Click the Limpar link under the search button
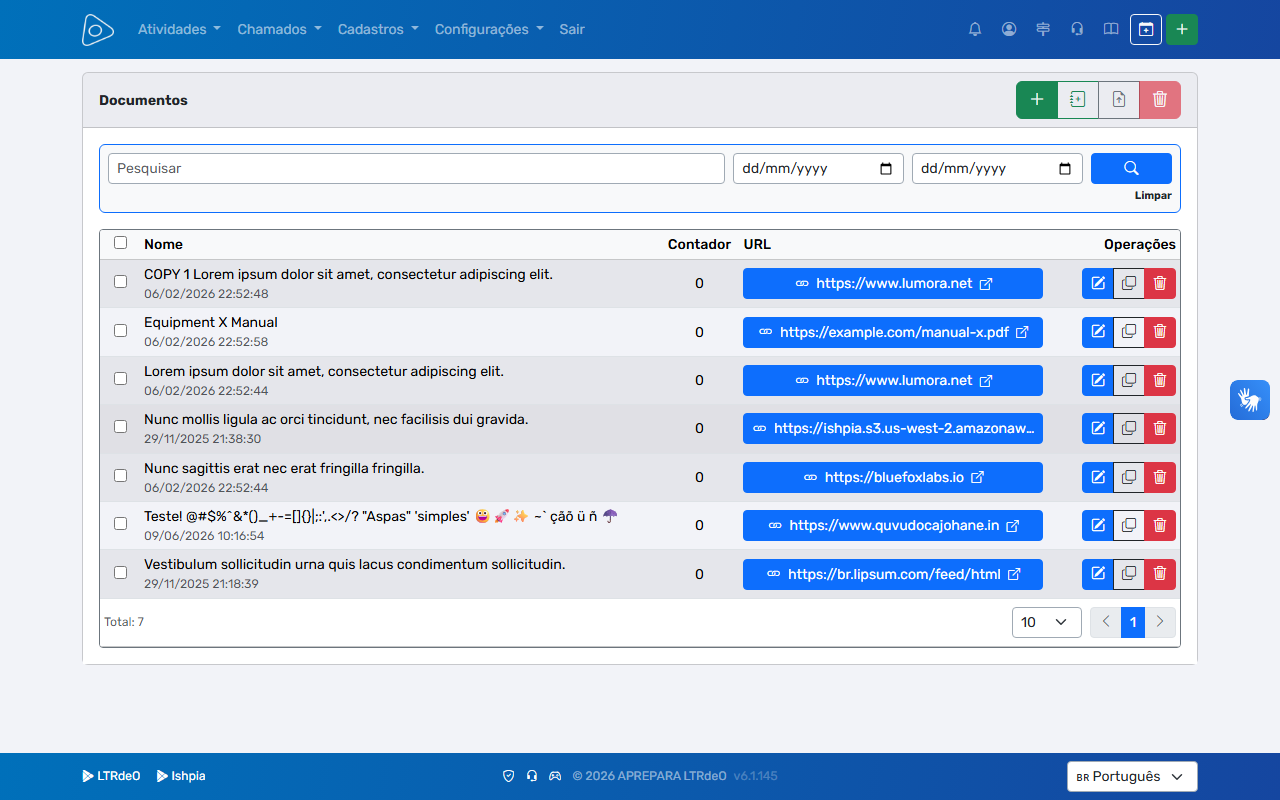Image resolution: width=1280 pixels, height=800 pixels. [x=1153, y=196]
